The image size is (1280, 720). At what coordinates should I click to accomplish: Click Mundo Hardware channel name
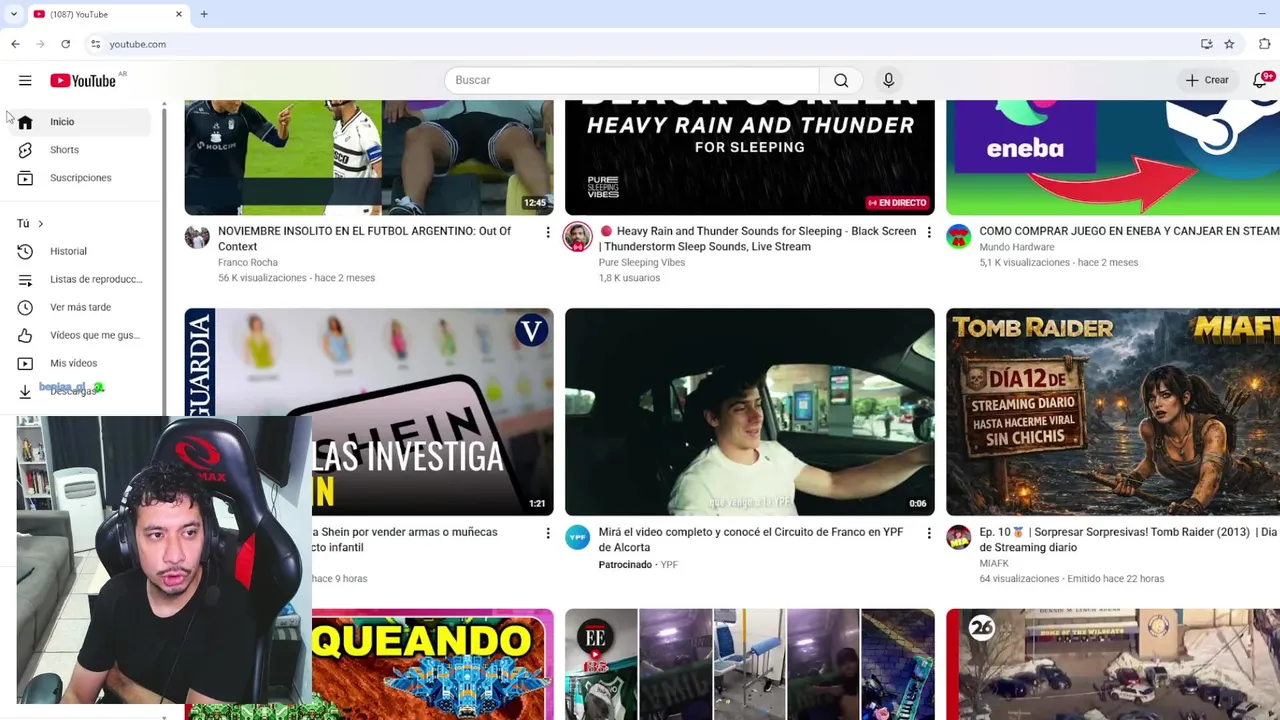tap(1017, 247)
